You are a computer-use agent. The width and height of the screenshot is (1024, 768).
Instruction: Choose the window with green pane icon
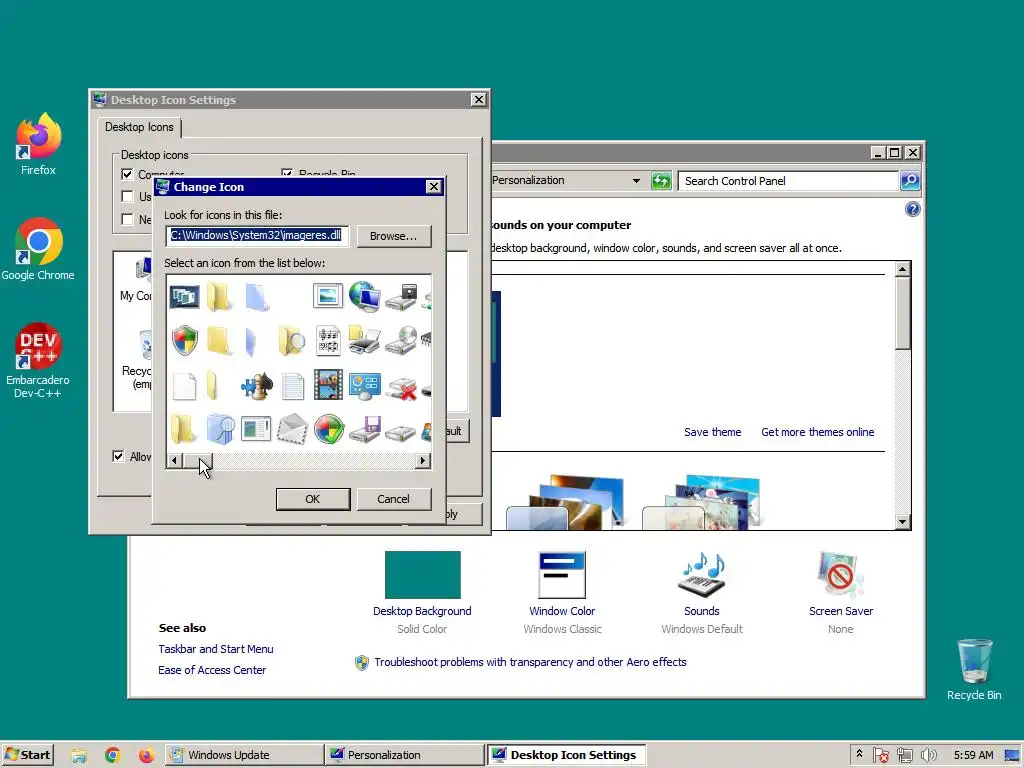[256, 429]
